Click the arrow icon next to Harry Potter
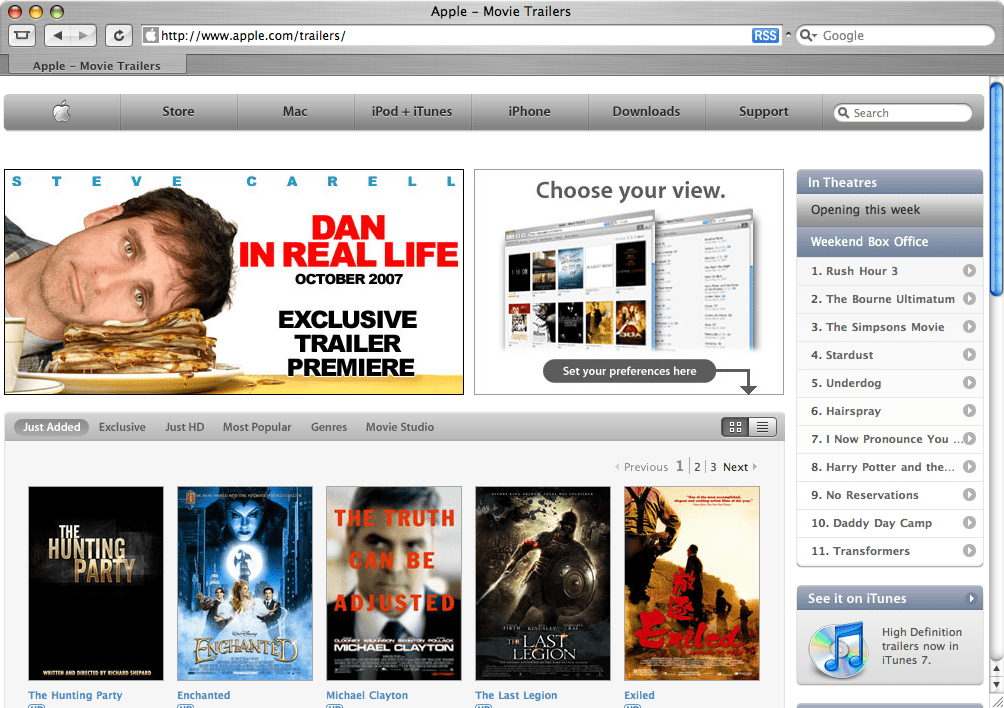Viewport: 1004px width, 708px height. click(x=969, y=467)
